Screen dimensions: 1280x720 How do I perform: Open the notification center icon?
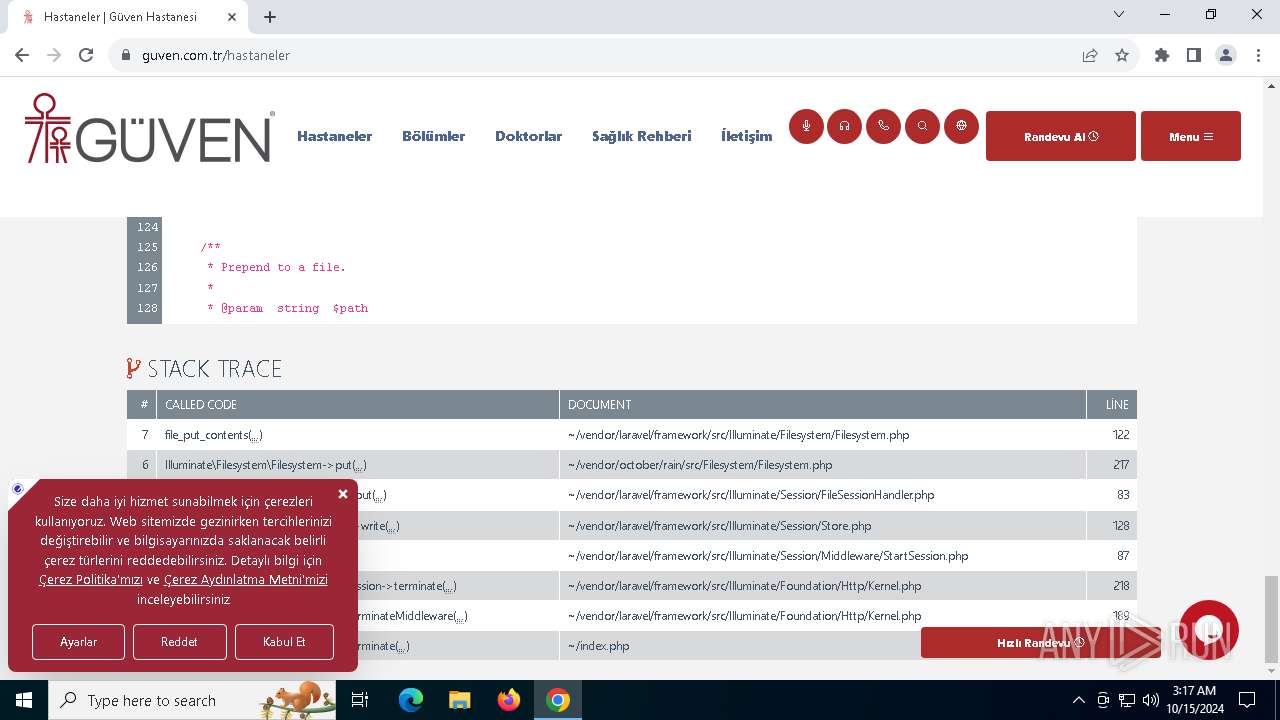click(1247, 700)
